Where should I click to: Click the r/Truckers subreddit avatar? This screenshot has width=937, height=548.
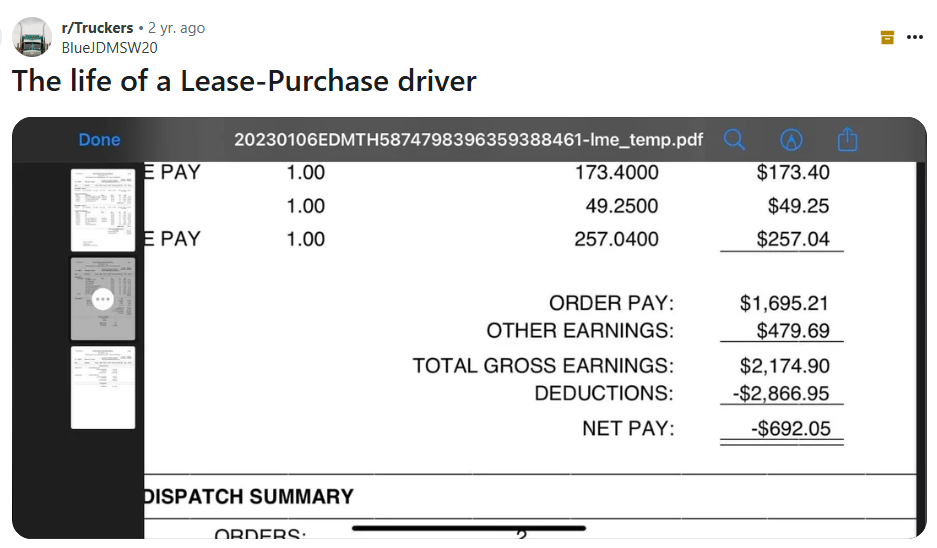(33, 37)
